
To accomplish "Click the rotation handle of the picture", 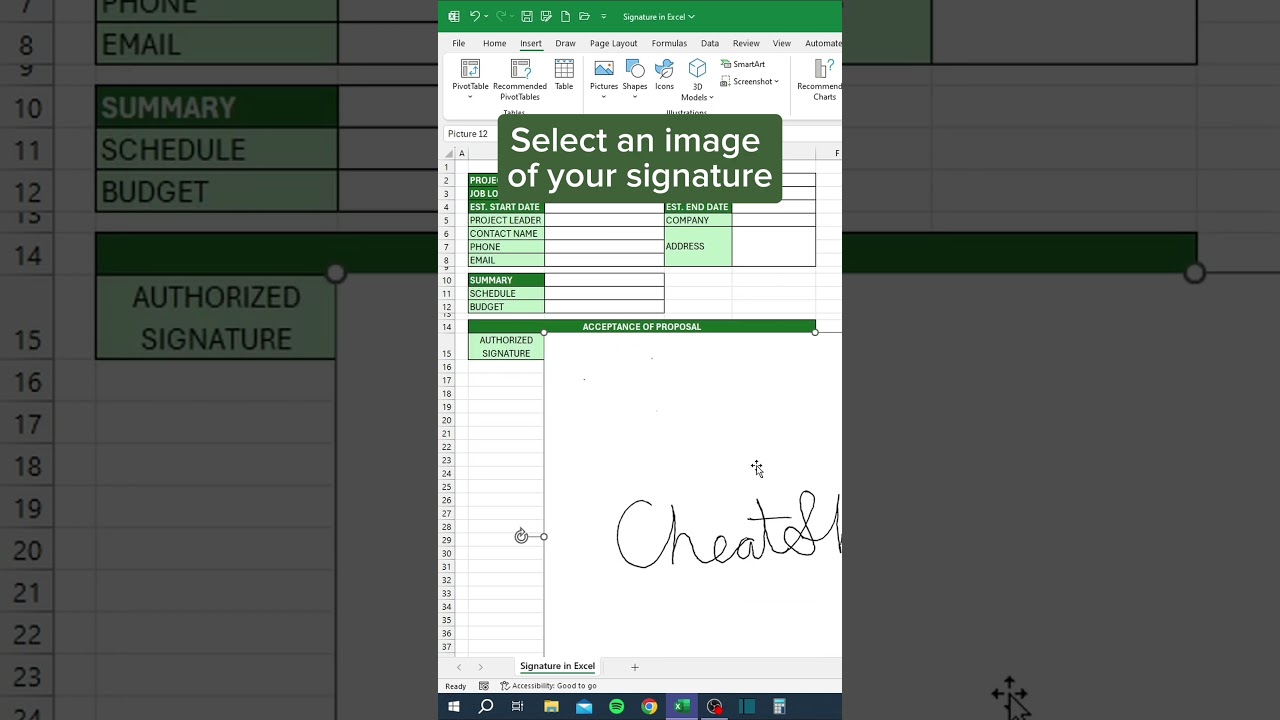I will pyautogui.click(x=521, y=536).
